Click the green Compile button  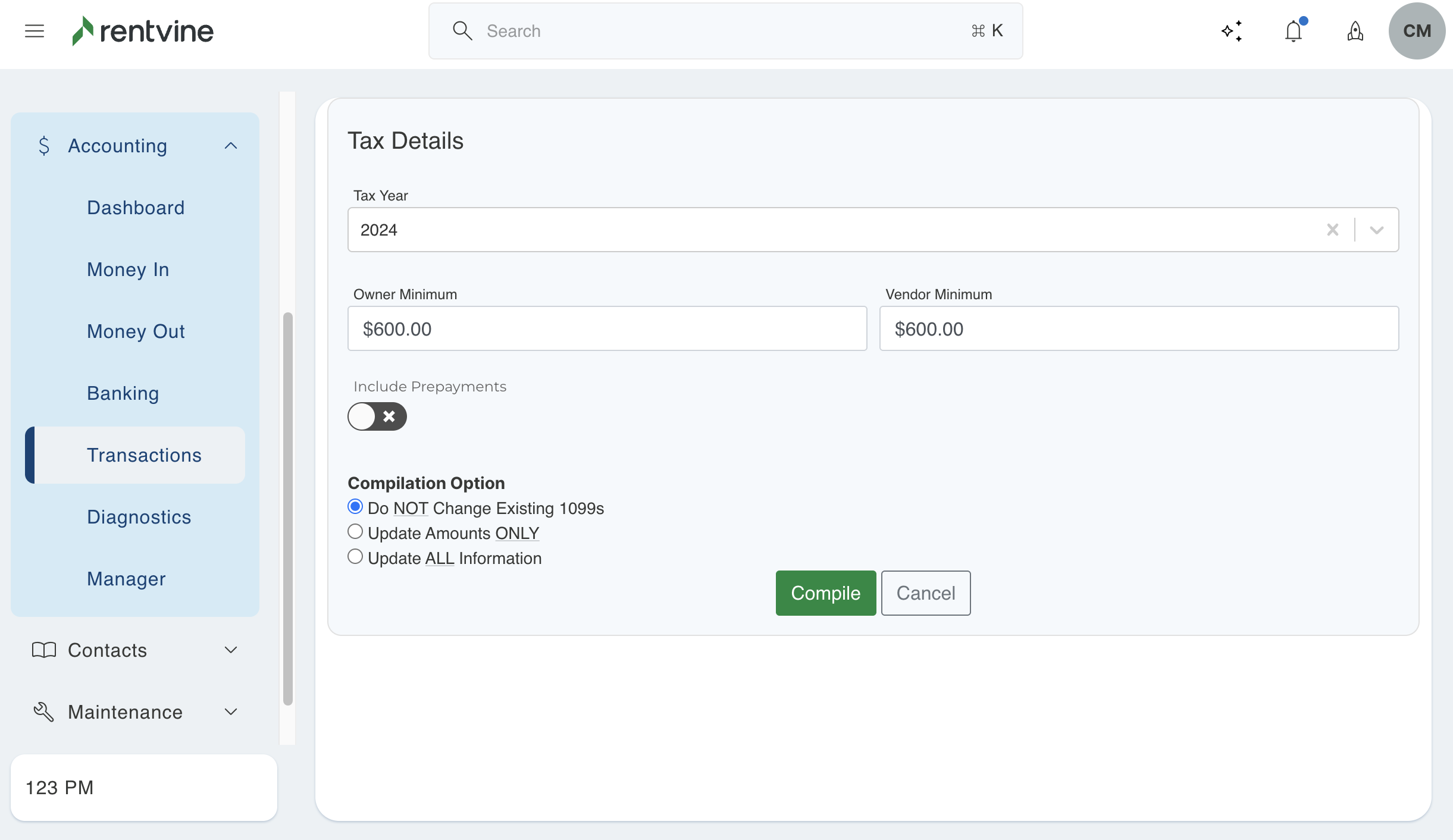click(825, 593)
